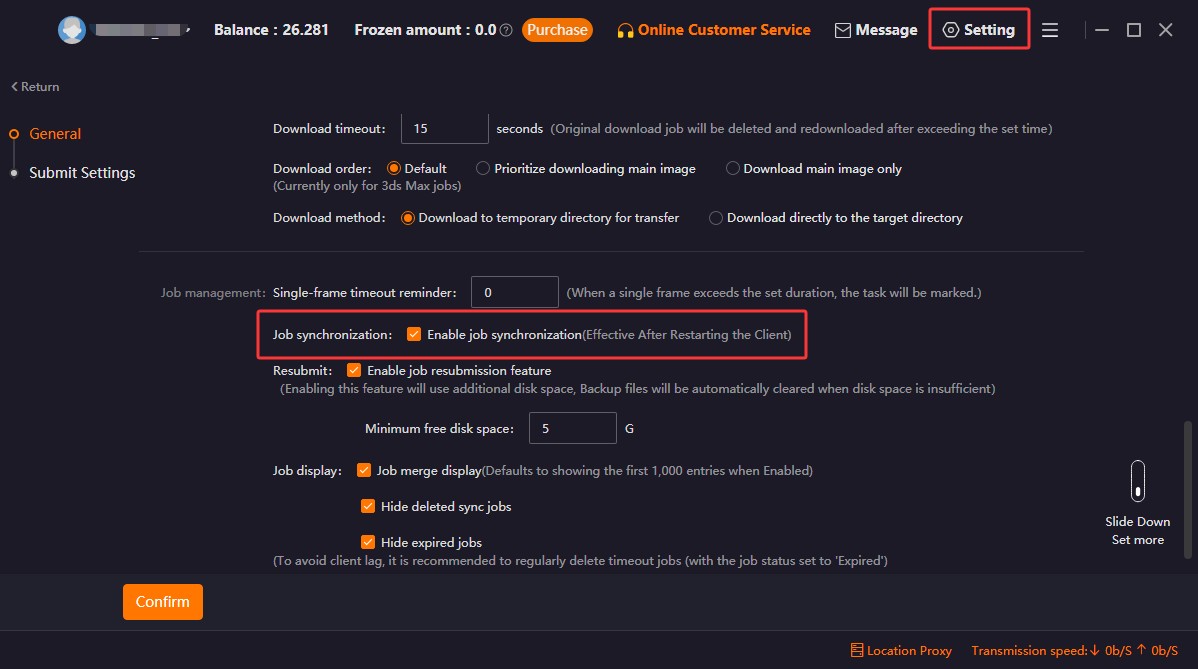The height and width of the screenshot is (669, 1198).
Task: Open Location Proxy at the bottom
Action: click(900, 650)
